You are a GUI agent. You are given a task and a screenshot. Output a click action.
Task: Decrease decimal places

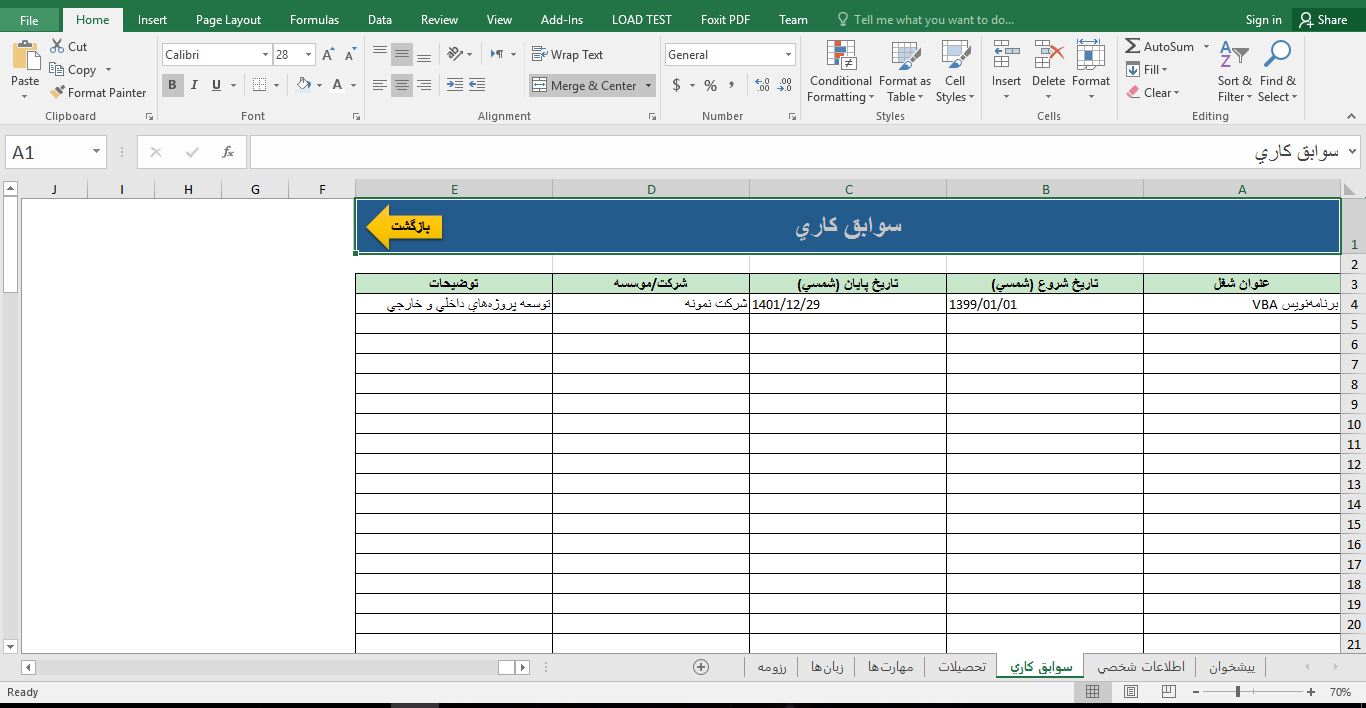coord(786,86)
